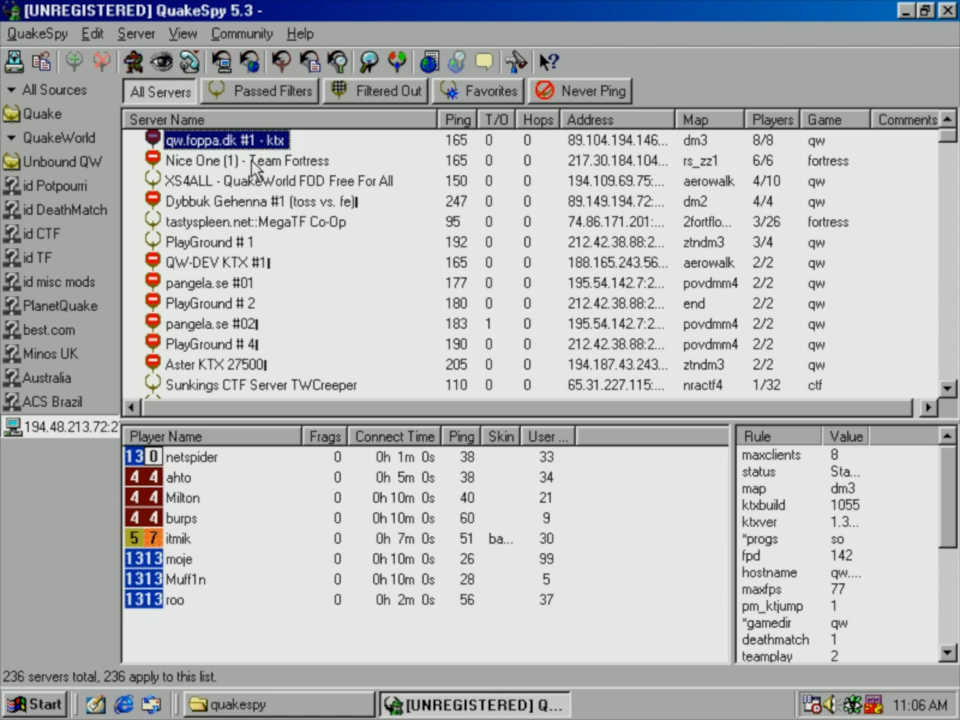Open the Edit menu

tap(92, 34)
